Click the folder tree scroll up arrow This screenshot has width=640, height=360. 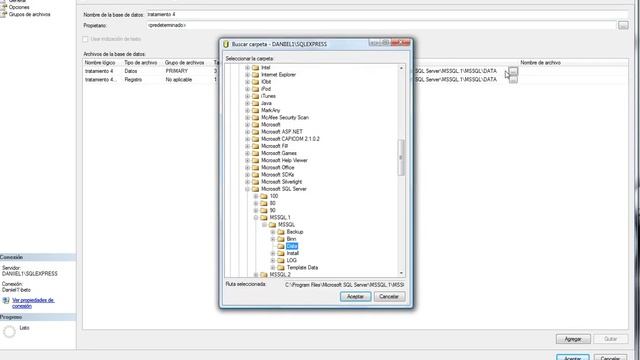tap(401, 68)
